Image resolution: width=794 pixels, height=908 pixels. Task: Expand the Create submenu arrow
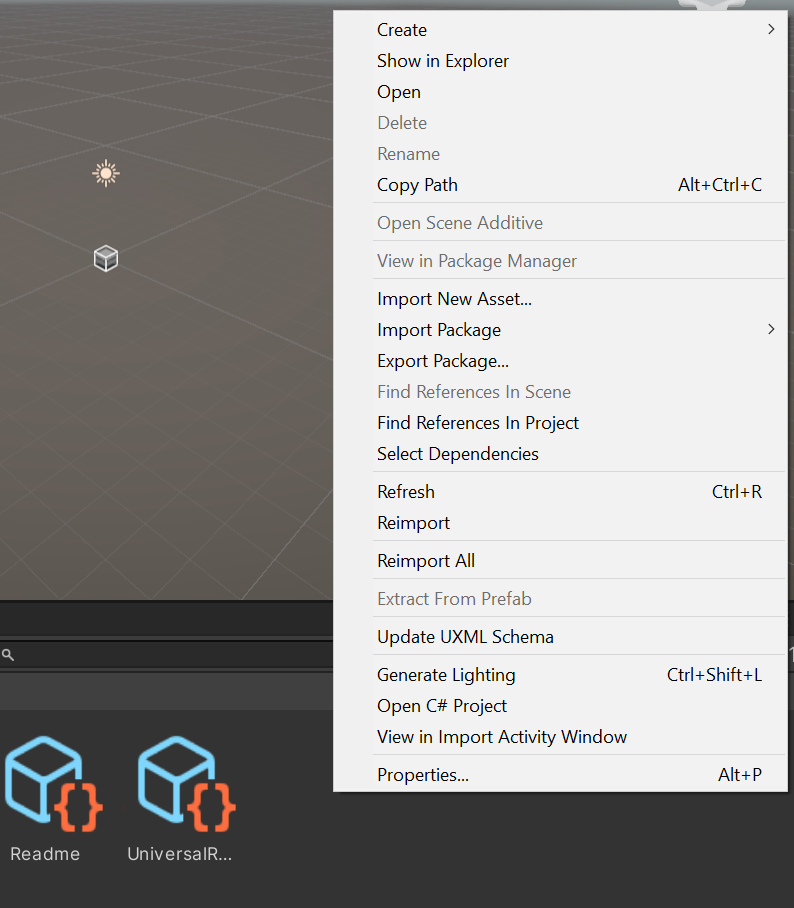coord(771,29)
